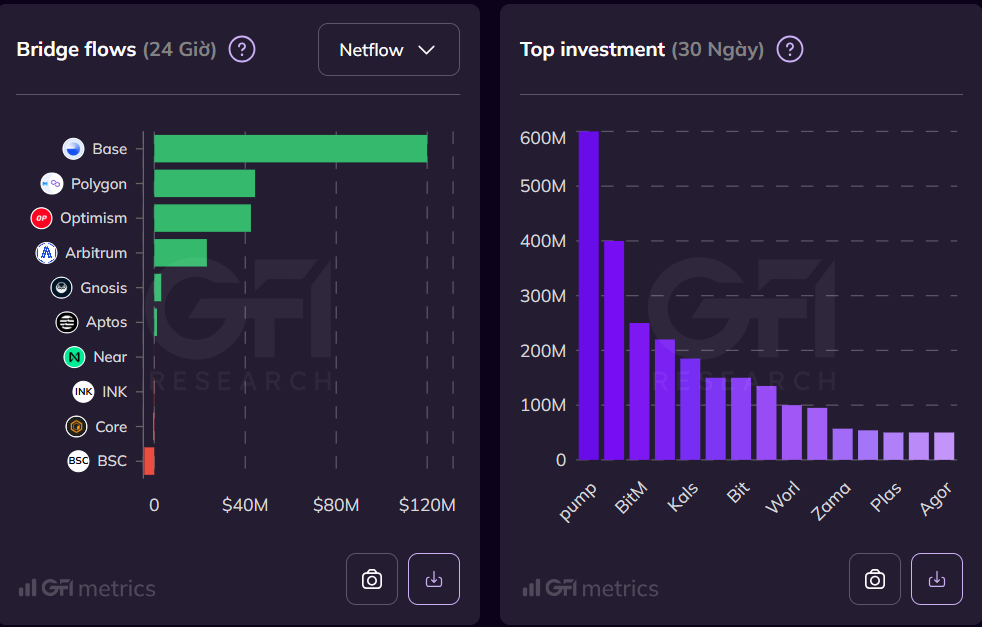Screen dimensions: 982x627
Task: Select the Polygon green netflow bar
Action: click(204, 184)
